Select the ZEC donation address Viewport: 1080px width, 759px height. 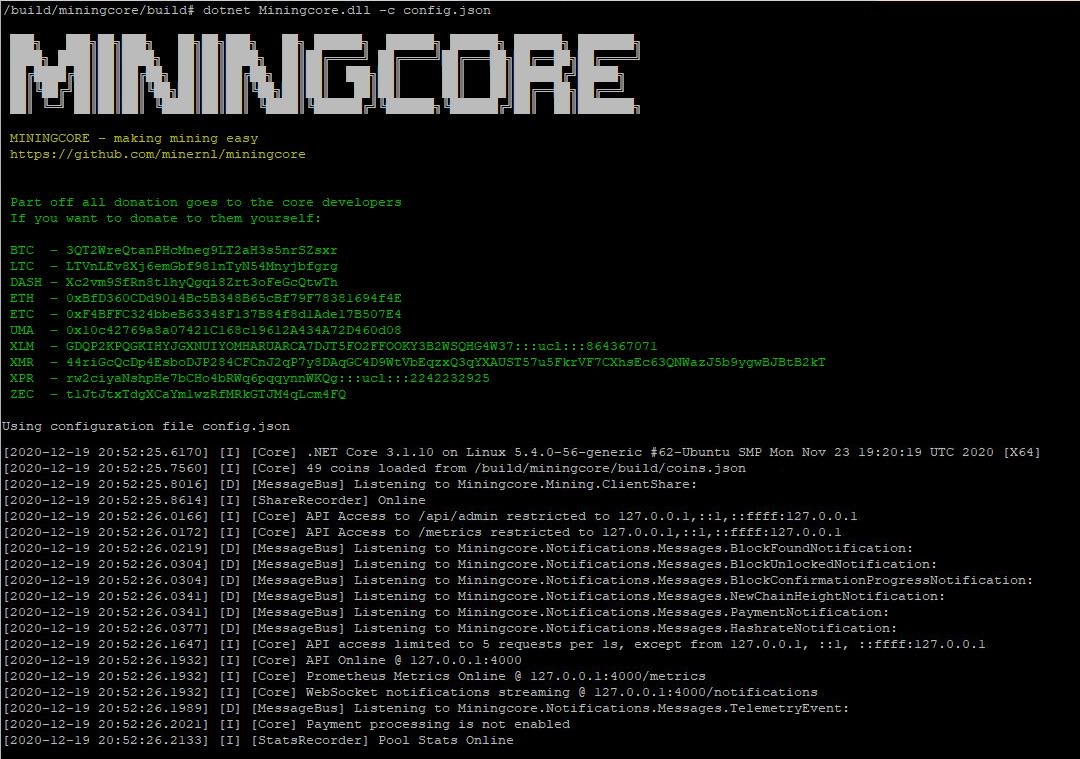(206, 394)
